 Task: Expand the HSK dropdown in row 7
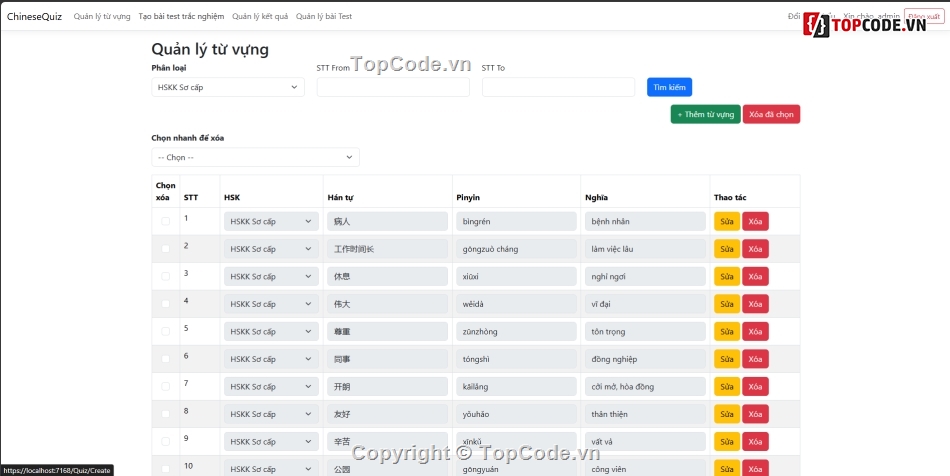pyautogui.click(x=271, y=387)
